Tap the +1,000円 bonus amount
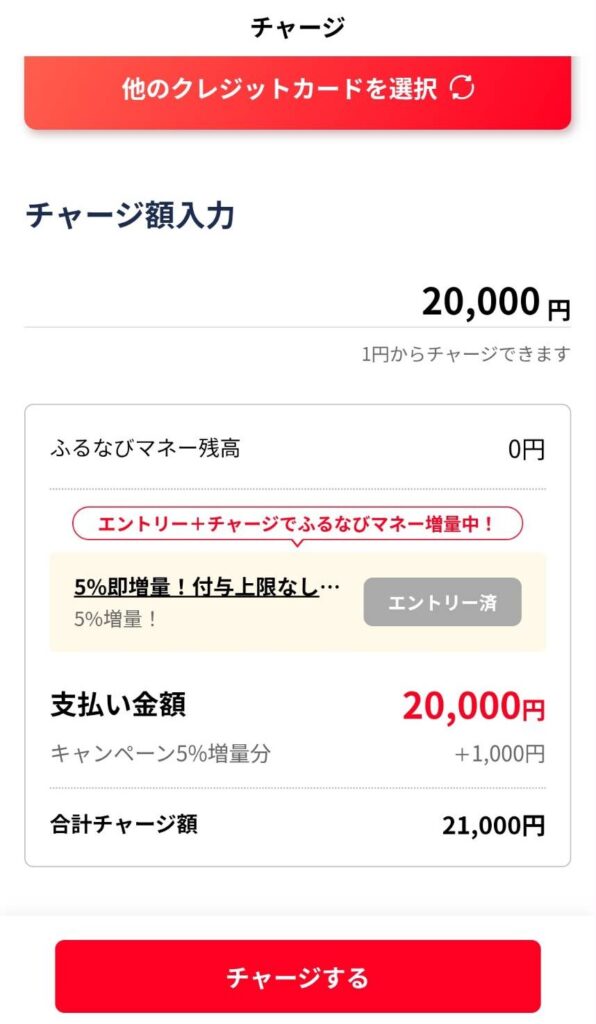The height and width of the screenshot is (1024, 596). [499, 754]
